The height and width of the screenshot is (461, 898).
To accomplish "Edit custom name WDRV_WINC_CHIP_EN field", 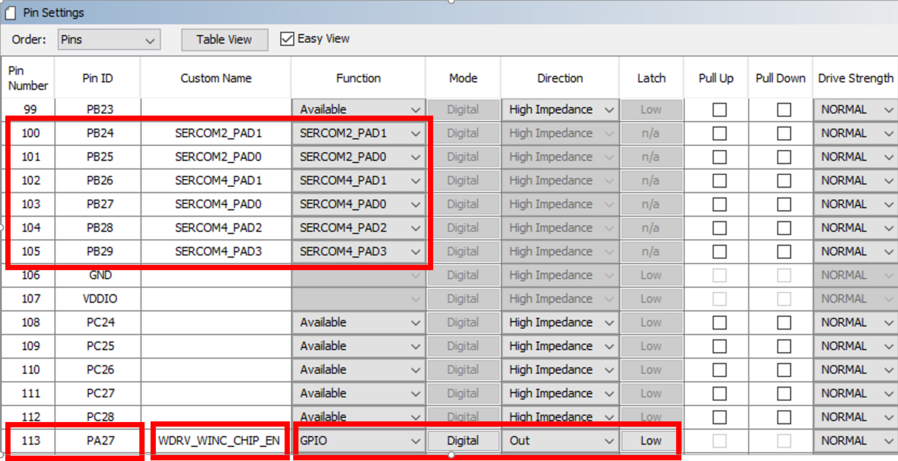I will coord(218,441).
